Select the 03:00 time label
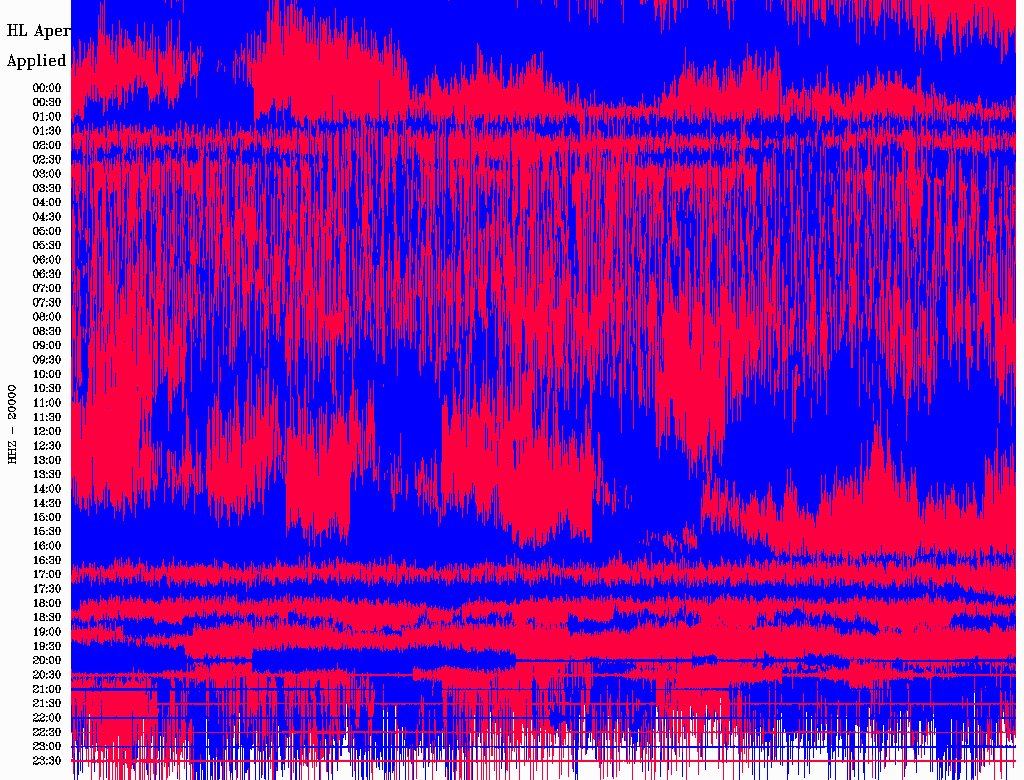 coord(47,174)
